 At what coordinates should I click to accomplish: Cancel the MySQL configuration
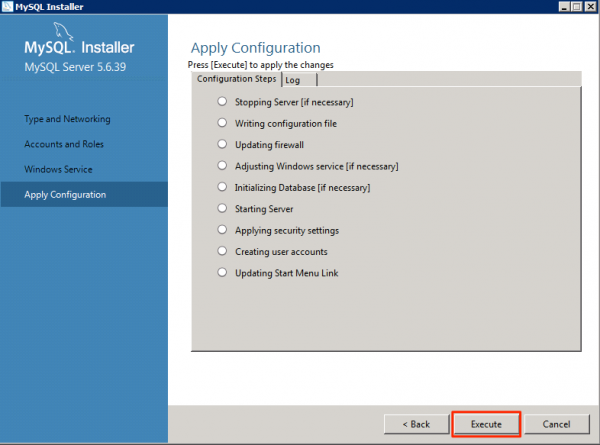pyautogui.click(x=556, y=424)
